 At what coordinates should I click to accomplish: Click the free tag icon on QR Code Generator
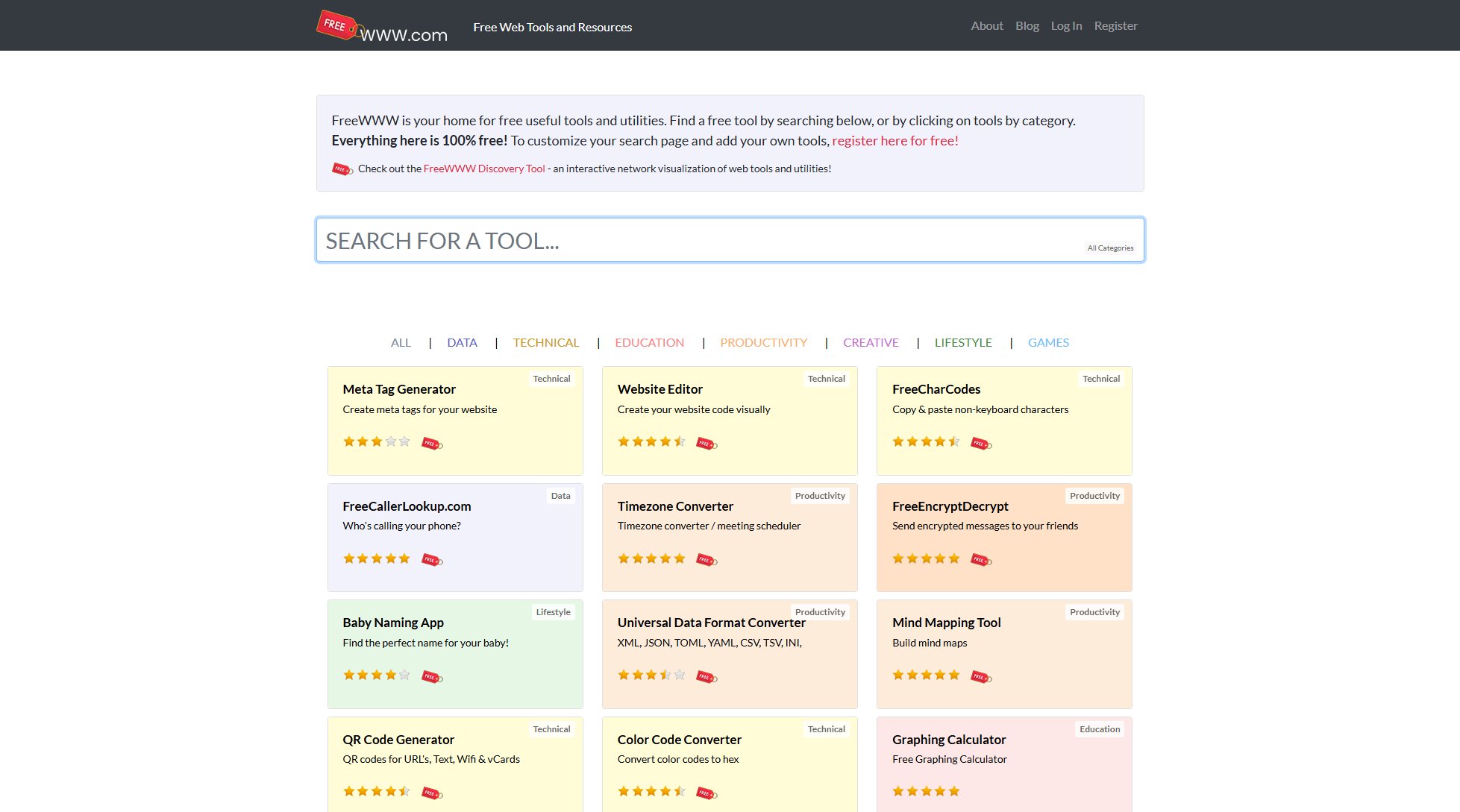tap(432, 793)
